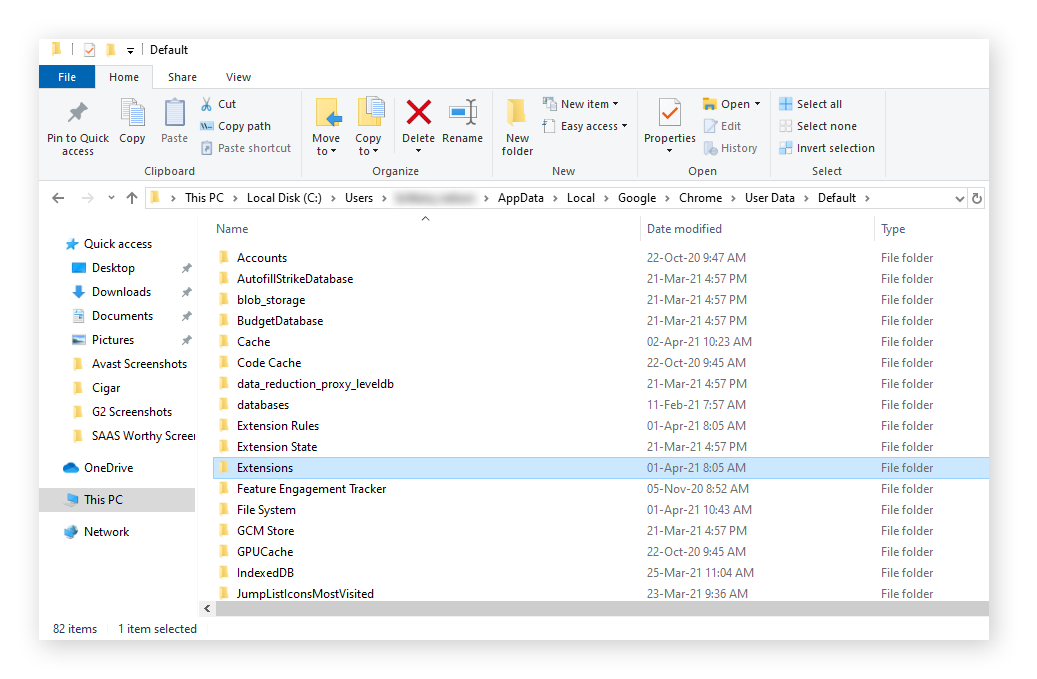The height and width of the screenshot is (679, 1037).
Task: Switch to the View ribbon tab
Action: pos(238,76)
